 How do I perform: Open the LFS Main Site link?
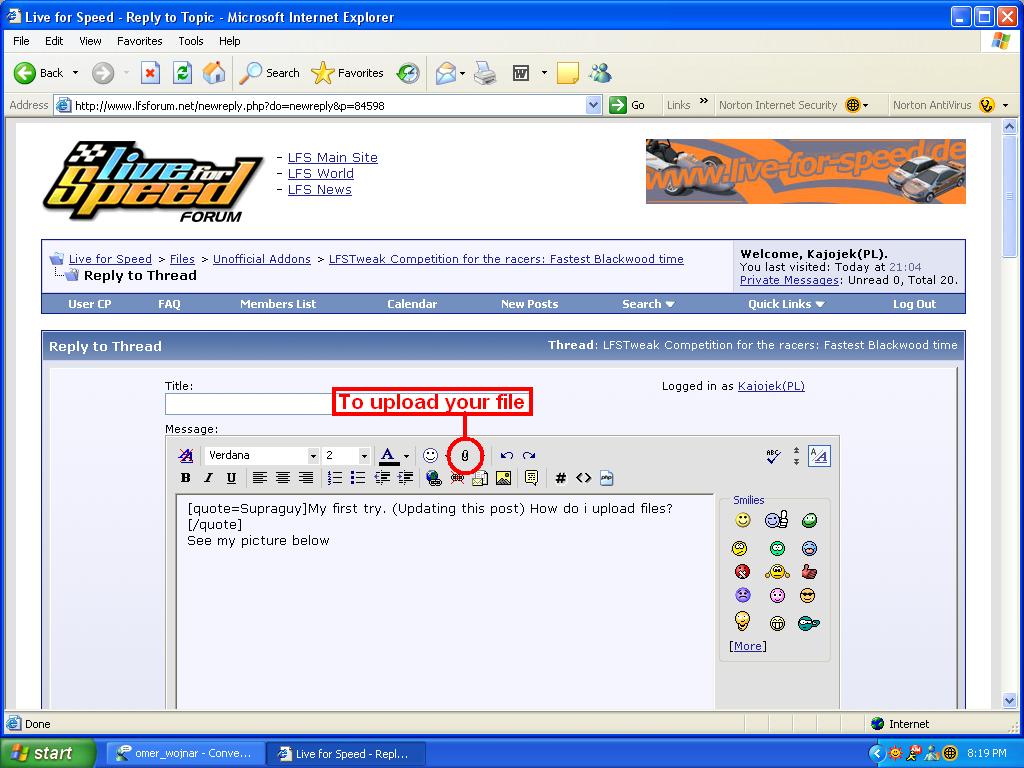pos(332,157)
